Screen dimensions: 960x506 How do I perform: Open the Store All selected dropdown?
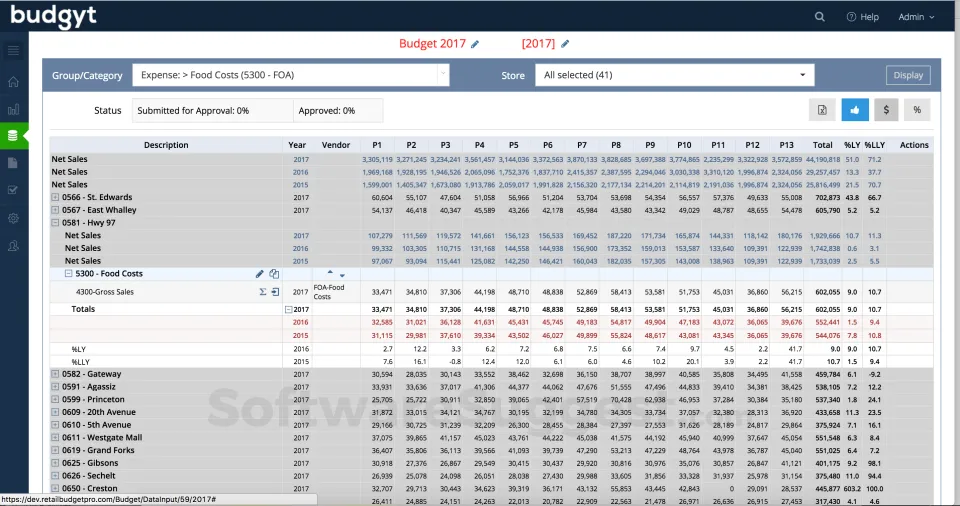tap(675, 75)
